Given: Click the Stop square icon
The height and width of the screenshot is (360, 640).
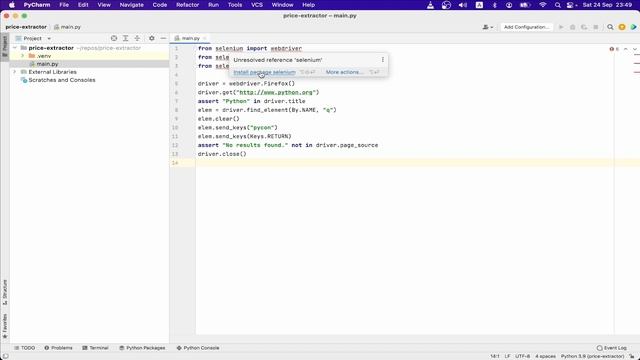Looking at the screenshot, I should pyautogui.click(x=596, y=27).
